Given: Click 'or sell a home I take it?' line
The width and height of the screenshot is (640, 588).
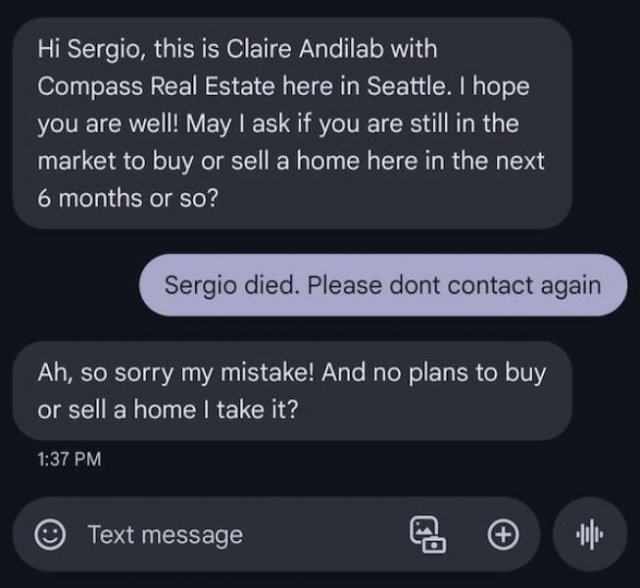Looking at the screenshot, I should tap(167, 410).
